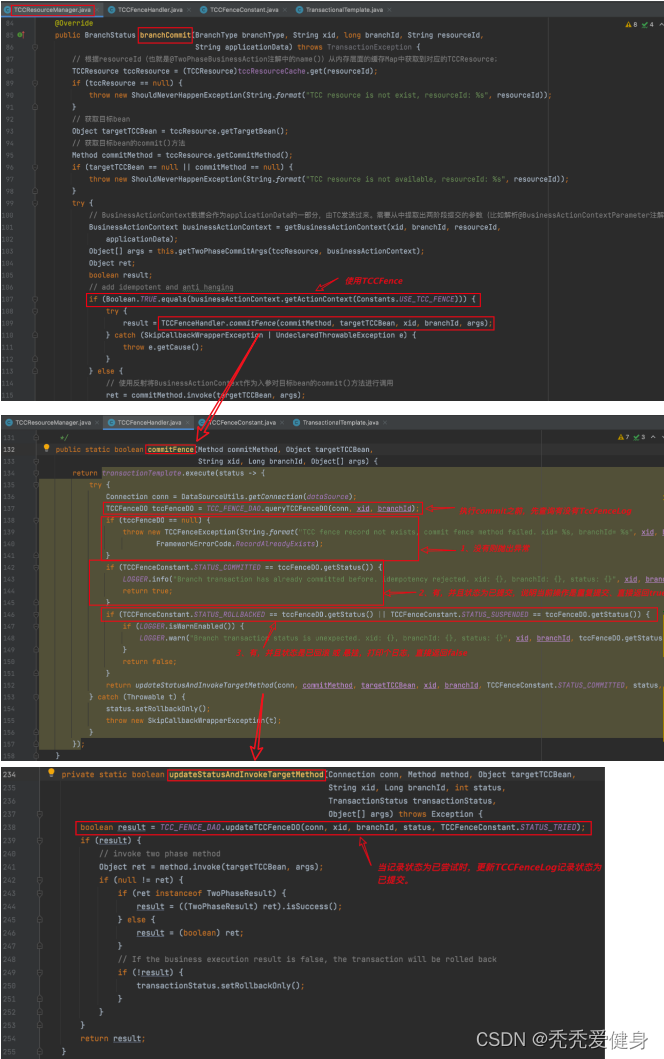The width and height of the screenshot is (664, 1059).
Task: Click tccResourceCache.get(resourceId) on line 88
Action: 307,71
